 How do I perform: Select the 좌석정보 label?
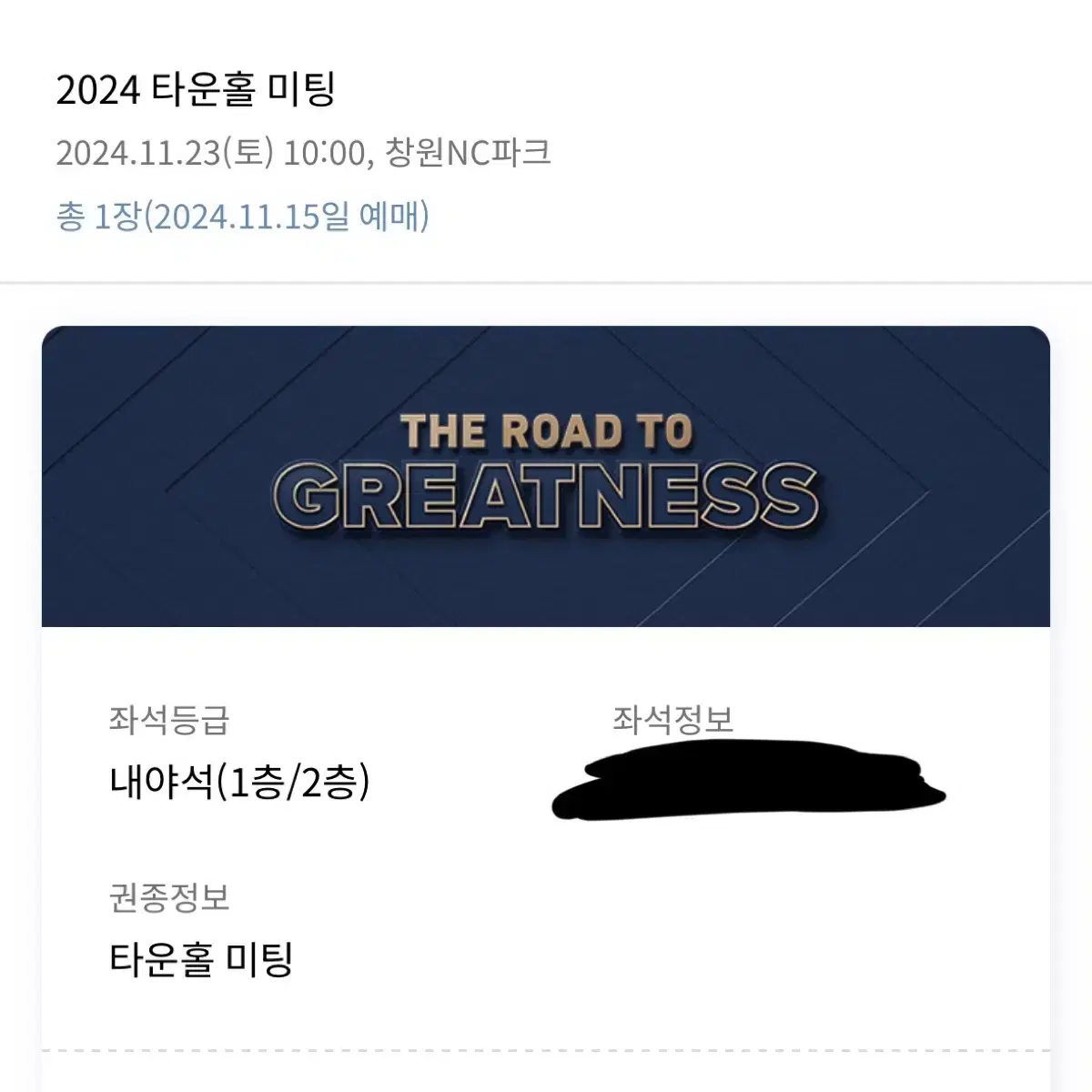673,720
